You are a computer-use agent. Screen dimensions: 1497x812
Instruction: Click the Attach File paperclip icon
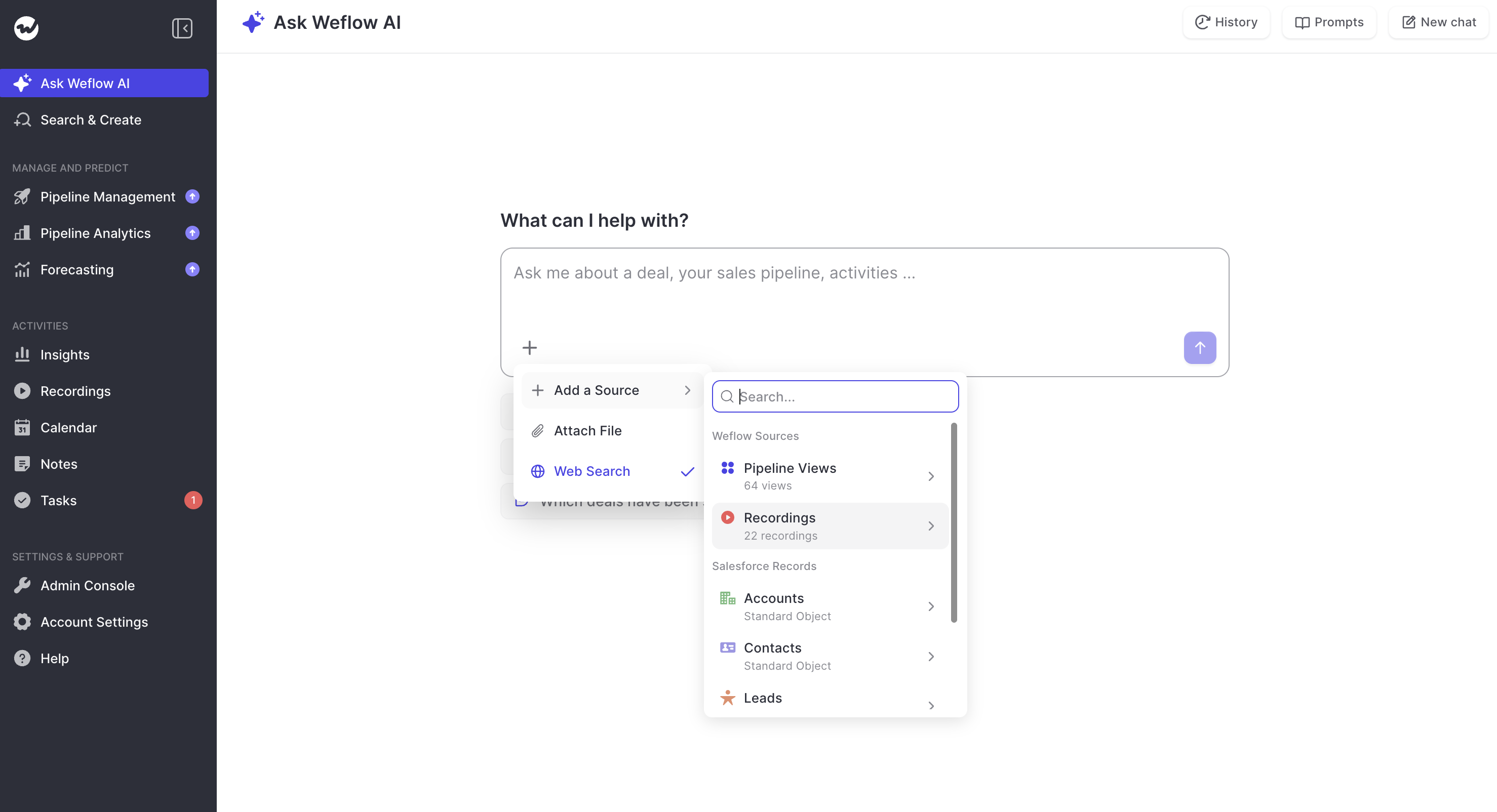[x=537, y=431]
